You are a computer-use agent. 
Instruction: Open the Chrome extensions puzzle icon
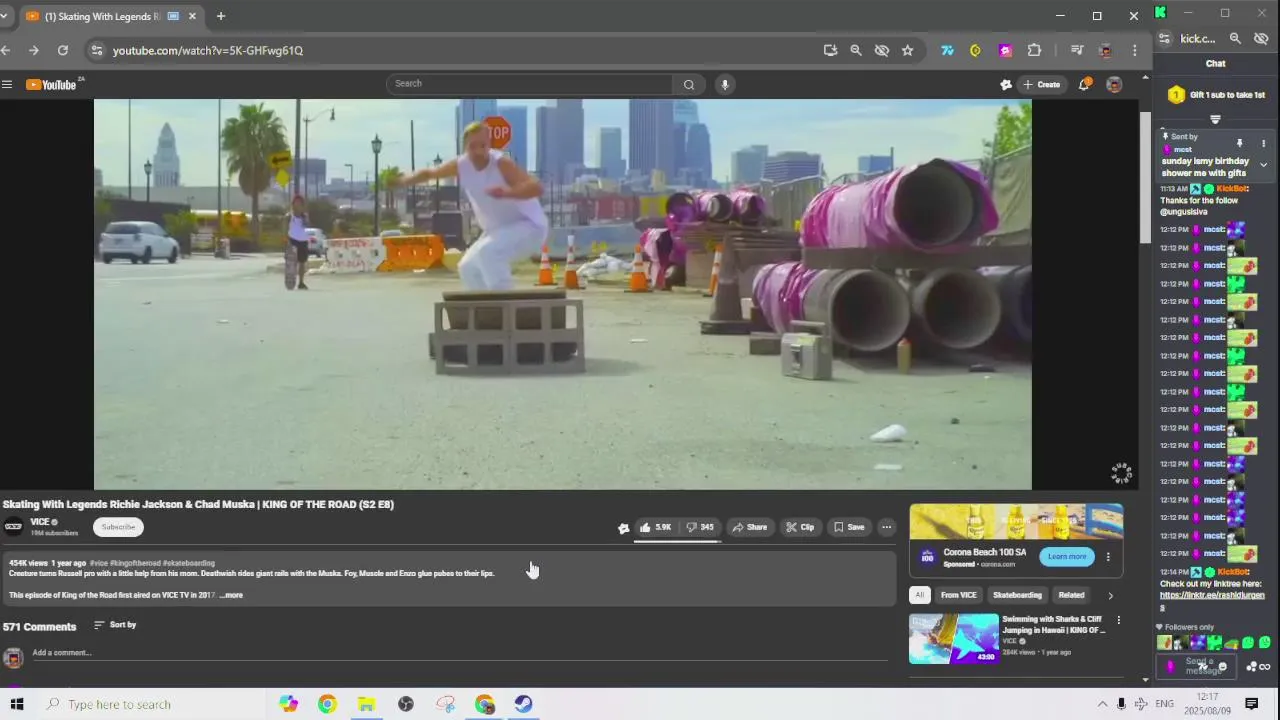coord(1035,50)
